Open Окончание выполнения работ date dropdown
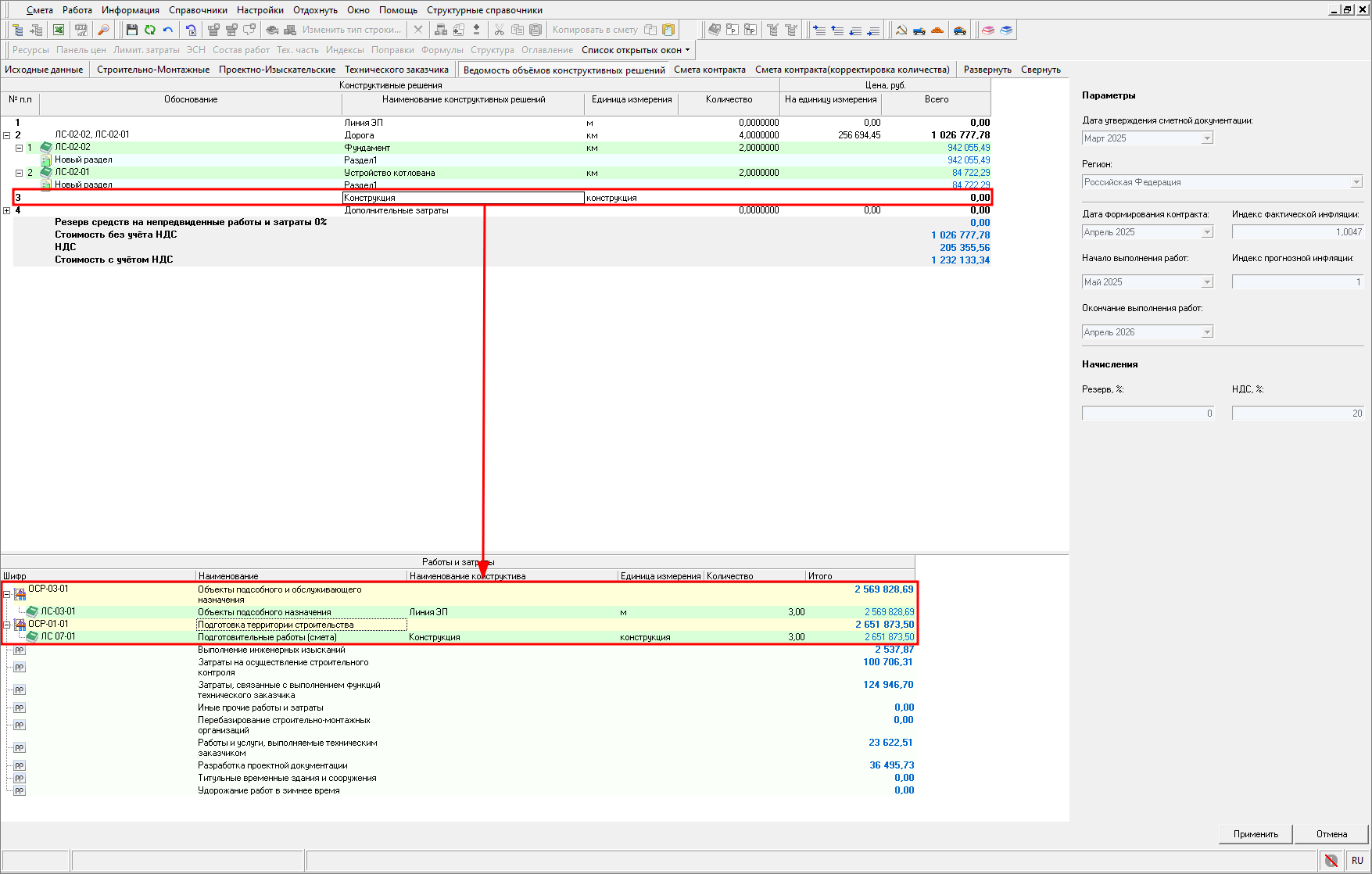The height and width of the screenshot is (874, 1372). pos(1207,332)
